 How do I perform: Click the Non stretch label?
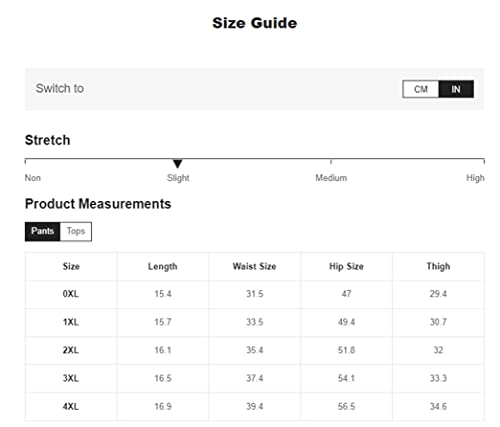33,178
